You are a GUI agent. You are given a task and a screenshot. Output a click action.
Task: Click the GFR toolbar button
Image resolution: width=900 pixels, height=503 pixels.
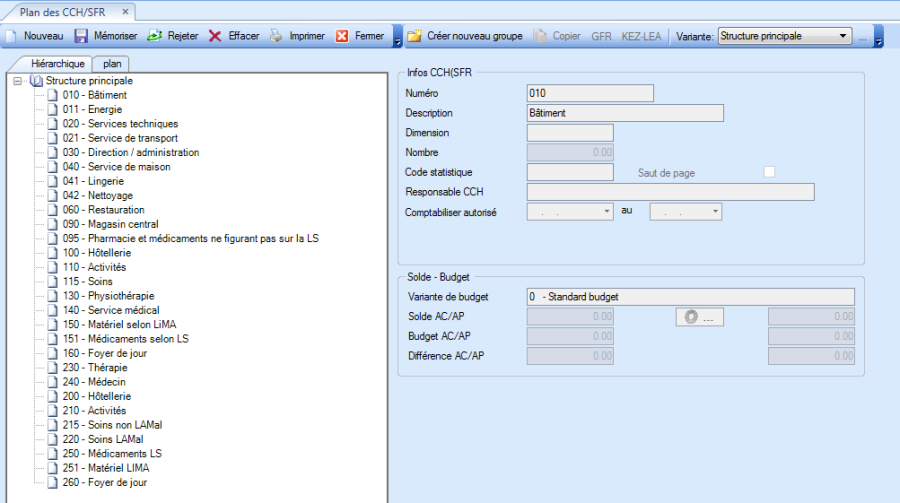(x=601, y=36)
